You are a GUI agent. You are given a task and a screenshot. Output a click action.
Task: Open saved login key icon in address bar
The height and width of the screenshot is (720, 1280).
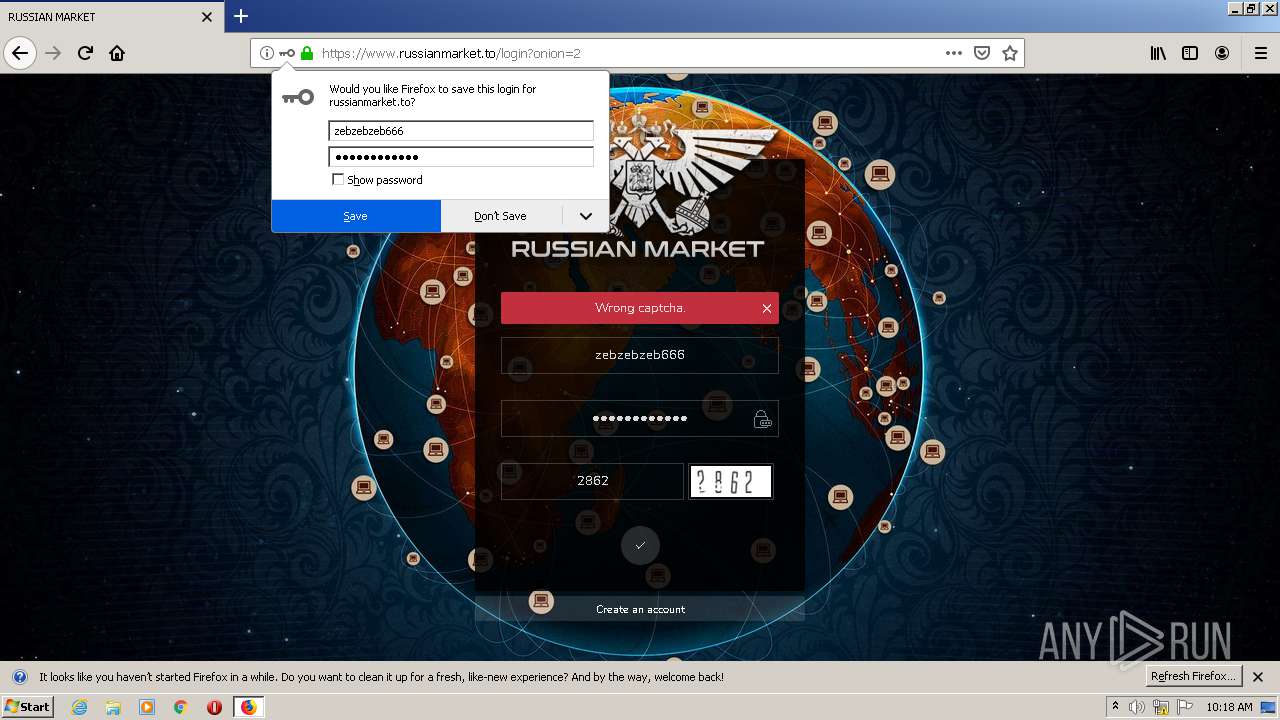(x=287, y=53)
